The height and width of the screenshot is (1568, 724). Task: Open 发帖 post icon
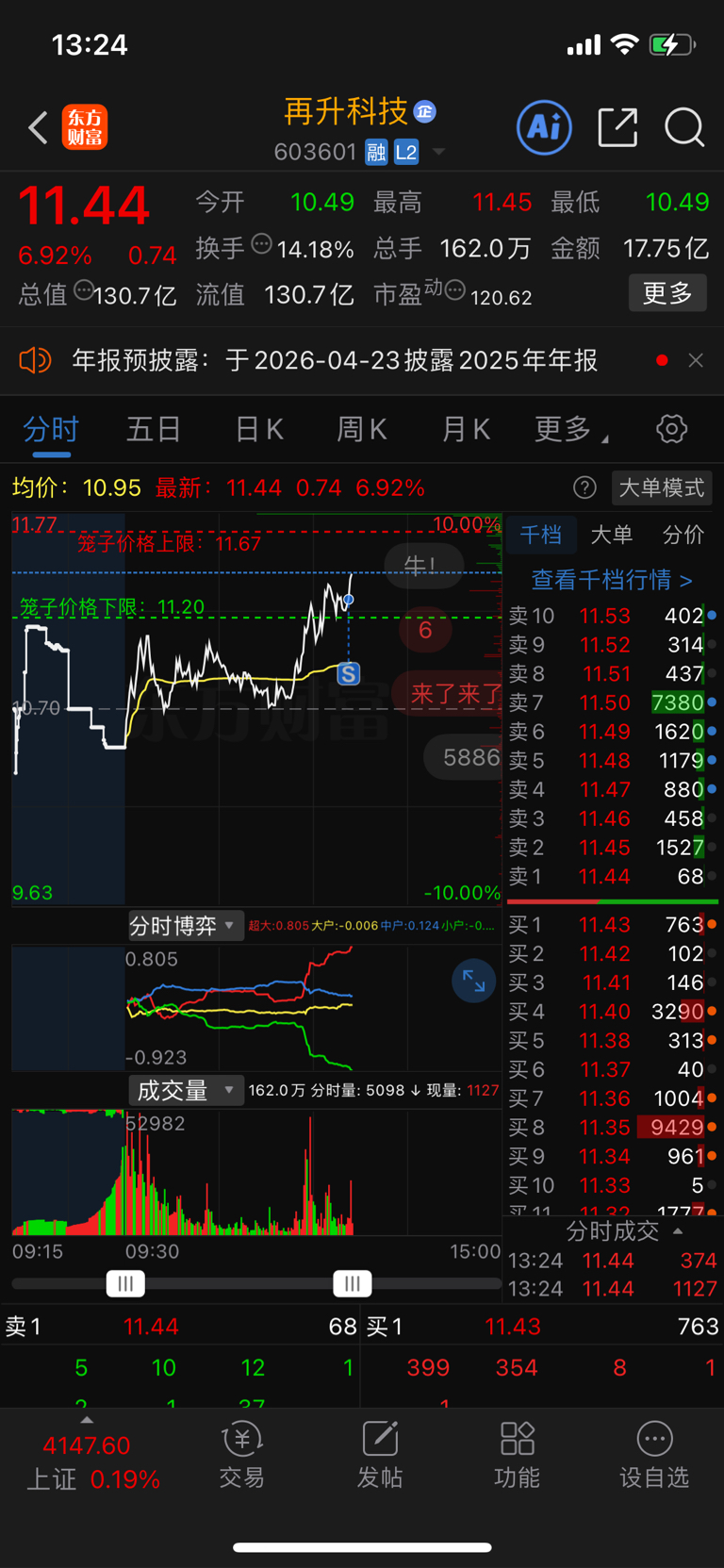pyautogui.click(x=380, y=1456)
